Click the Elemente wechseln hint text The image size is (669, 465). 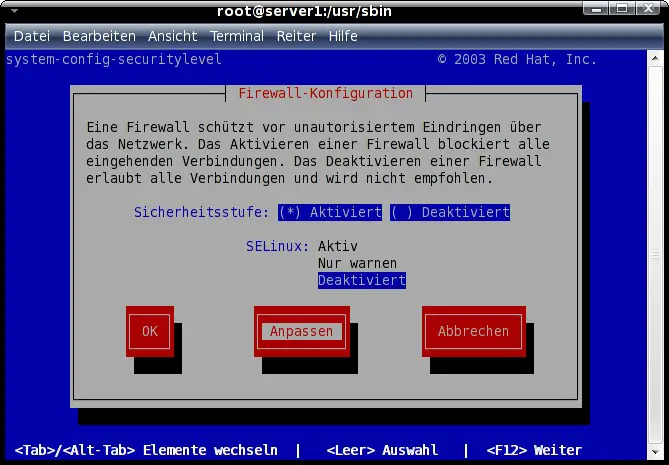pyautogui.click(x=210, y=450)
